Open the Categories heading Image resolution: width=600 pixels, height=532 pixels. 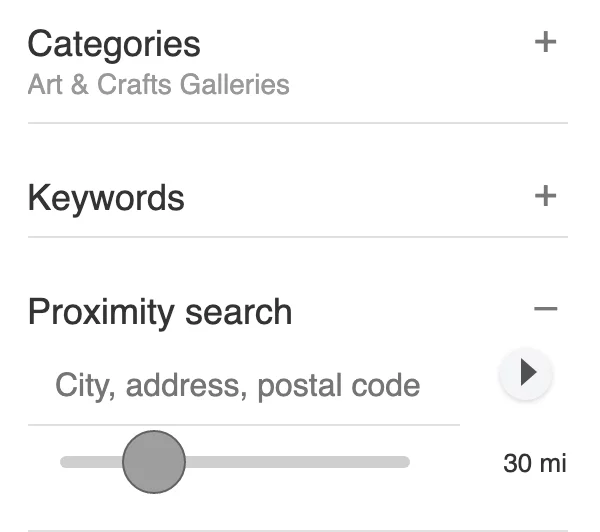[114, 44]
